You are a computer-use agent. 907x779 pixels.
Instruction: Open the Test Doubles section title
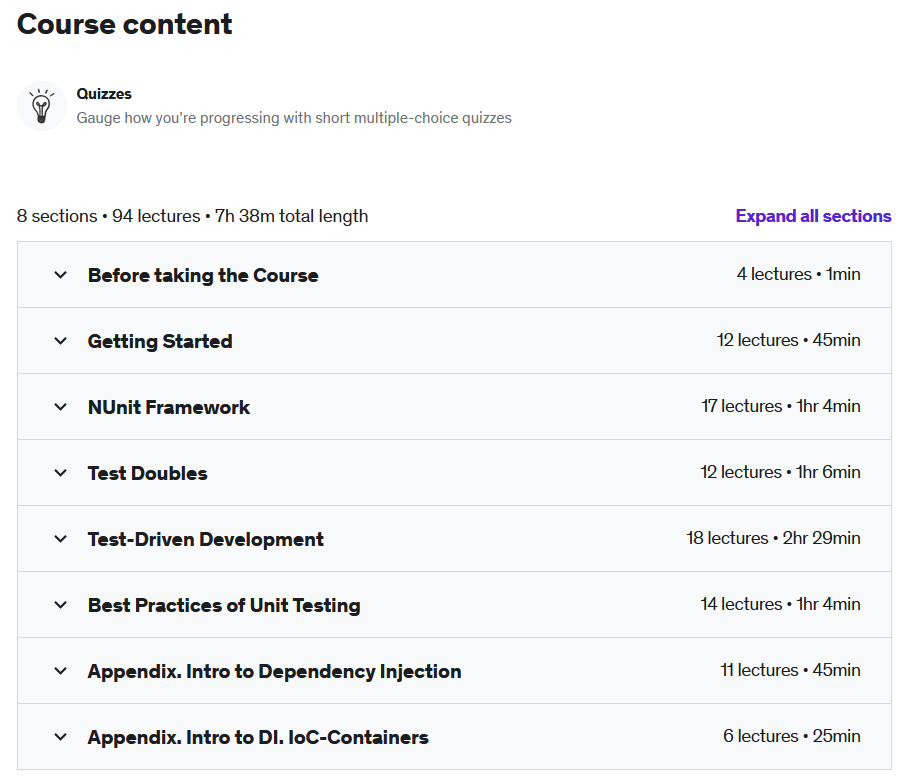coord(148,473)
